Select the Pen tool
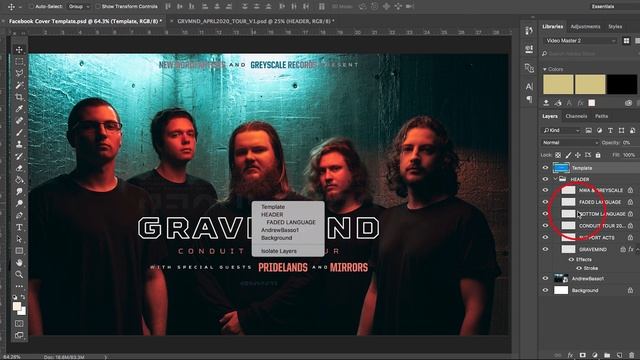 [x=19, y=216]
